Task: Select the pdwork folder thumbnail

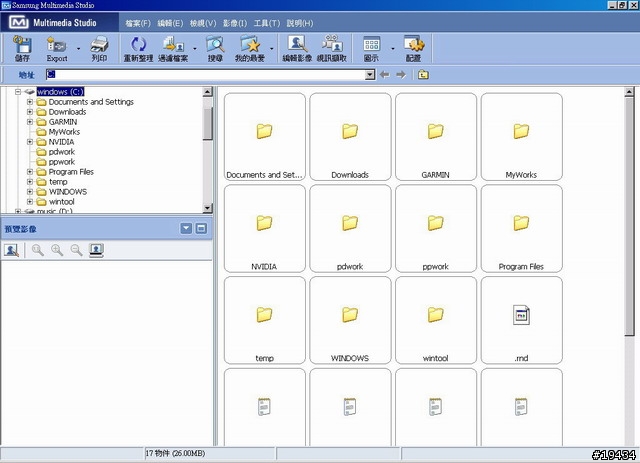Action: pos(350,229)
